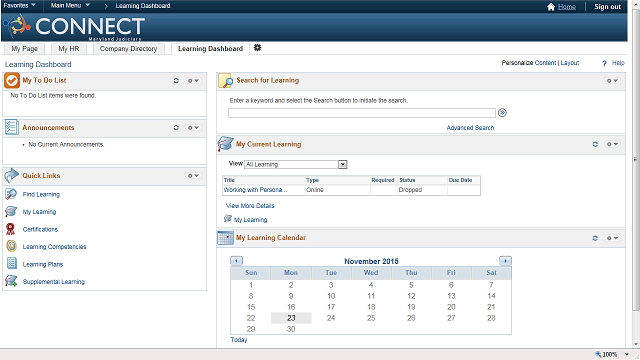Switch to the Company Directory tab
The image size is (640, 360).
coord(129,49)
